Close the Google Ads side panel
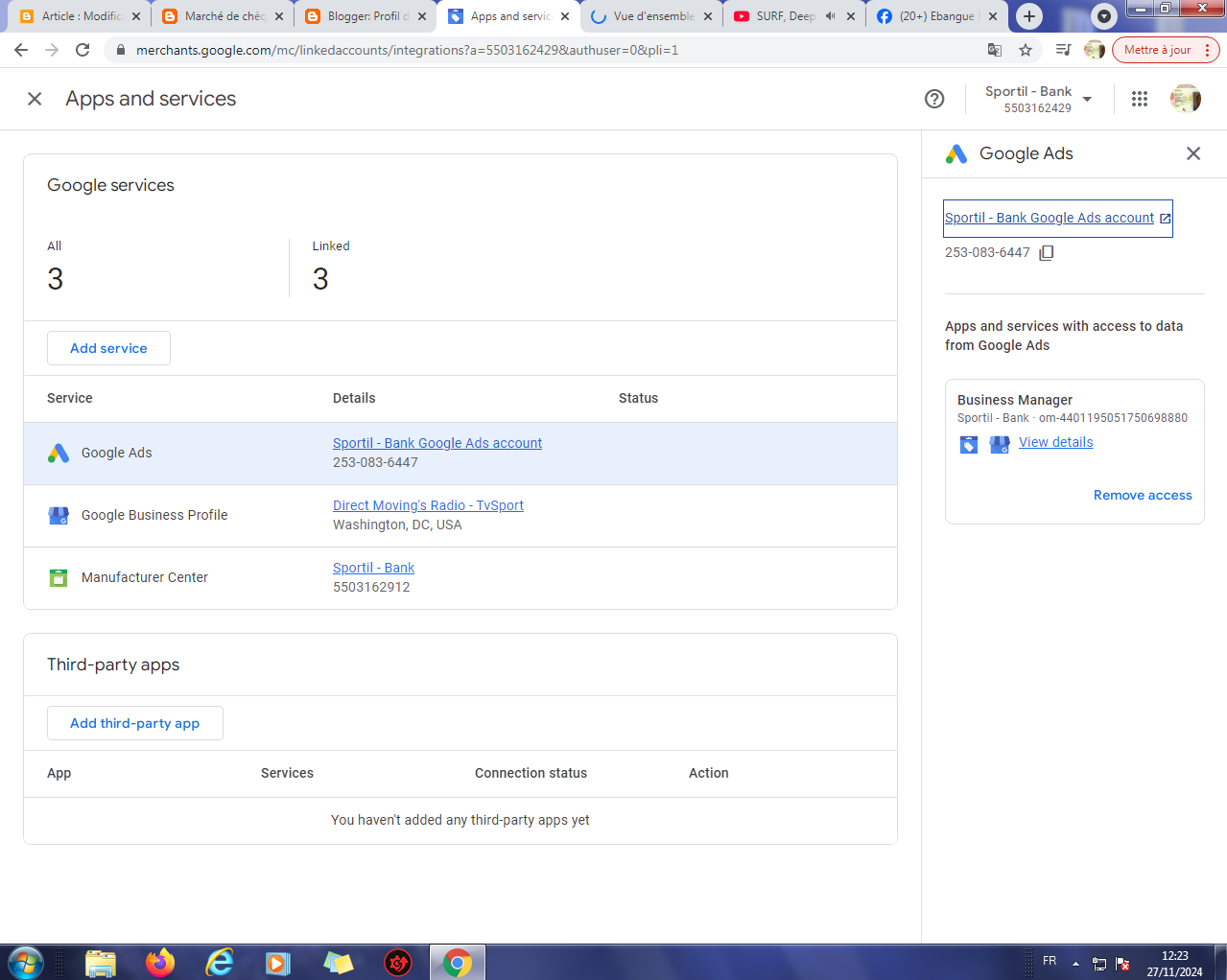 [x=1193, y=153]
